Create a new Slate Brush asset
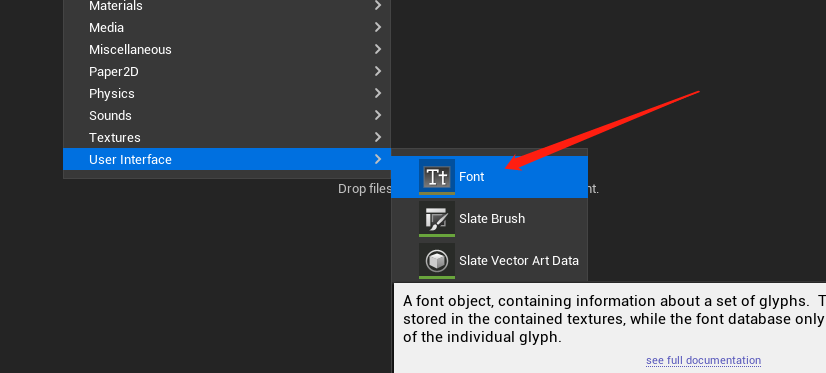 (x=489, y=219)
